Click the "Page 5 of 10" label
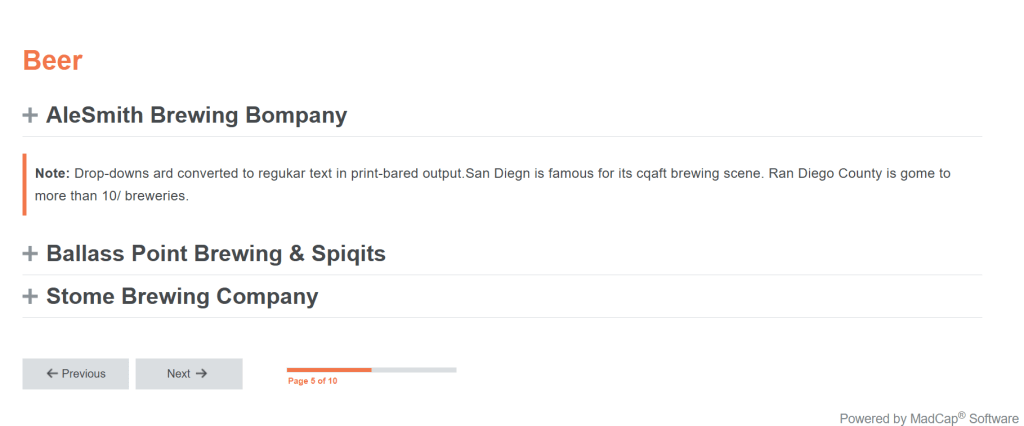The image size is (1024, 426). click(x=312, y=381)
